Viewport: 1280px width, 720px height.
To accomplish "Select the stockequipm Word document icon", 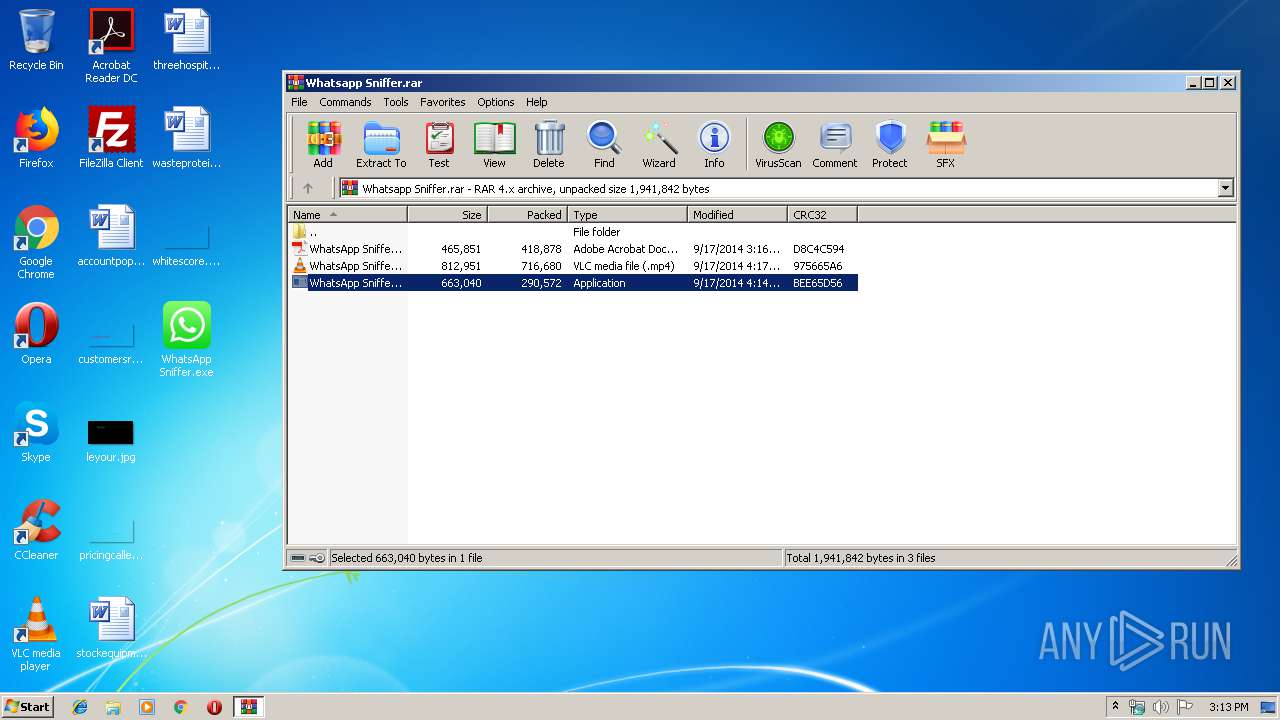I will [111, 628].
